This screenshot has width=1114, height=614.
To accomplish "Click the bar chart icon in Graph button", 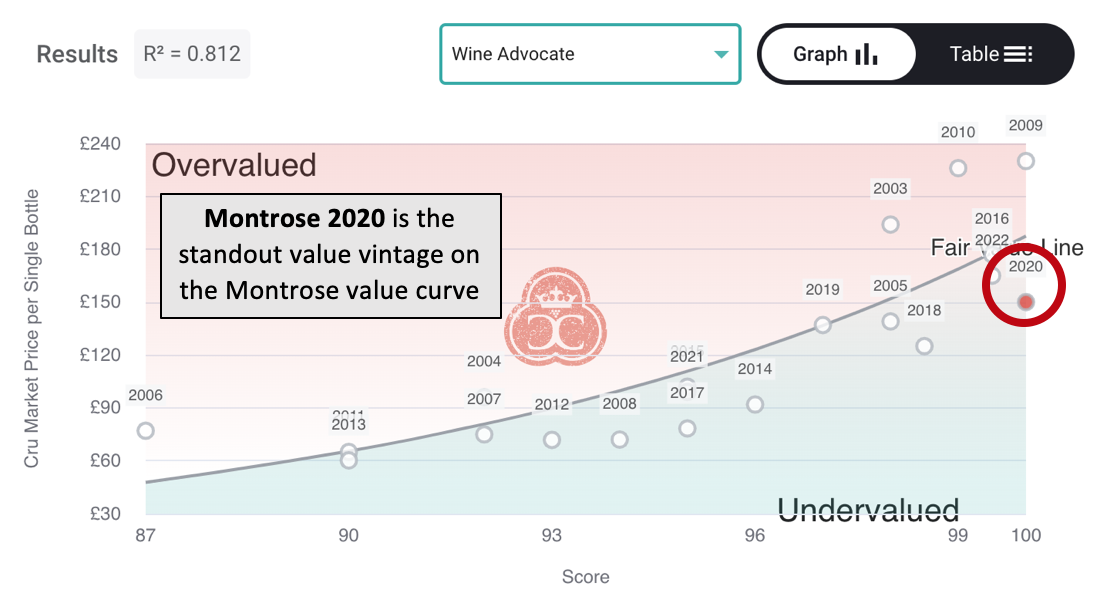I will [866, 54].
